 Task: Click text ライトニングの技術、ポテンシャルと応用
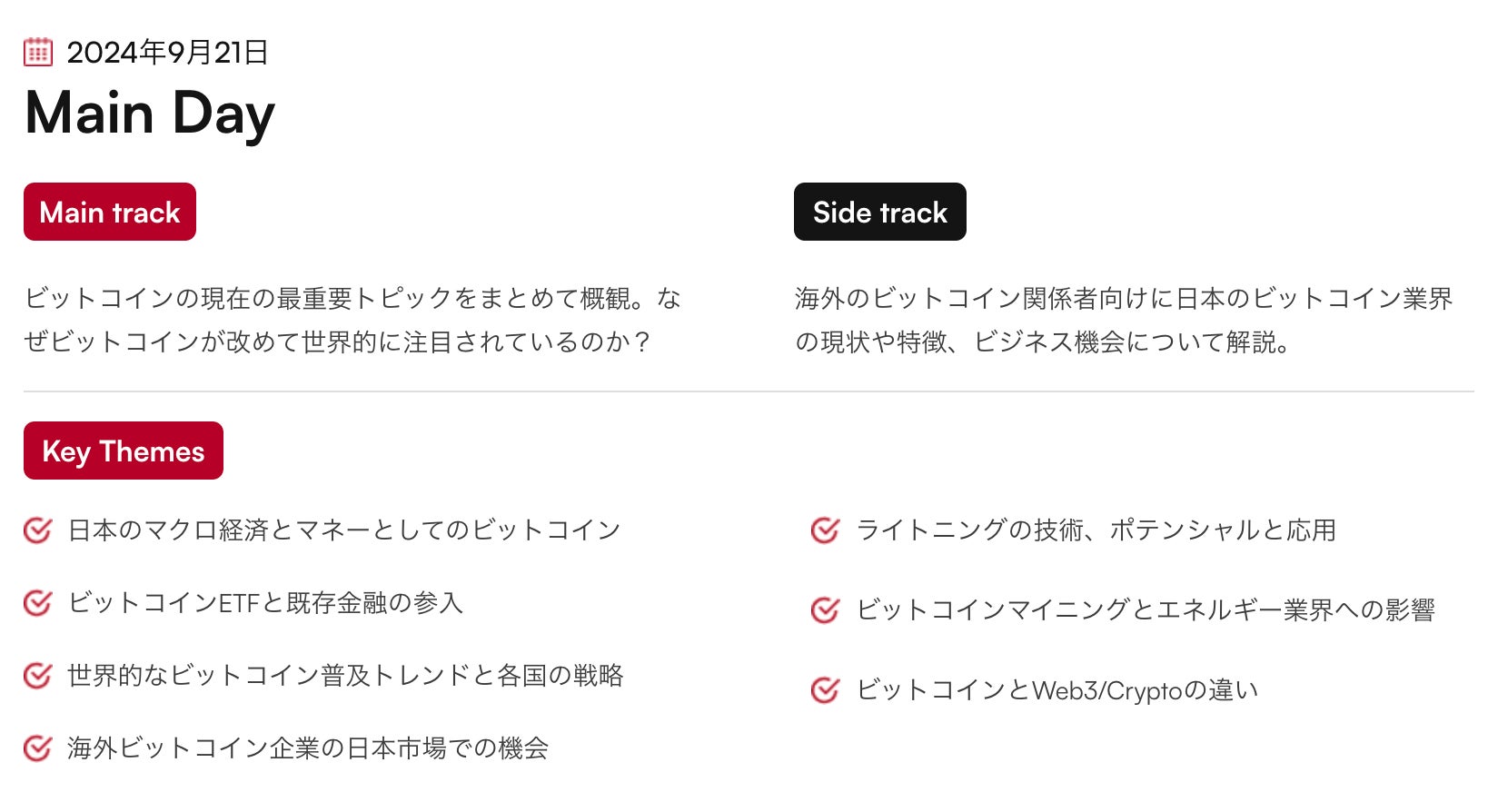[1096, 530]
